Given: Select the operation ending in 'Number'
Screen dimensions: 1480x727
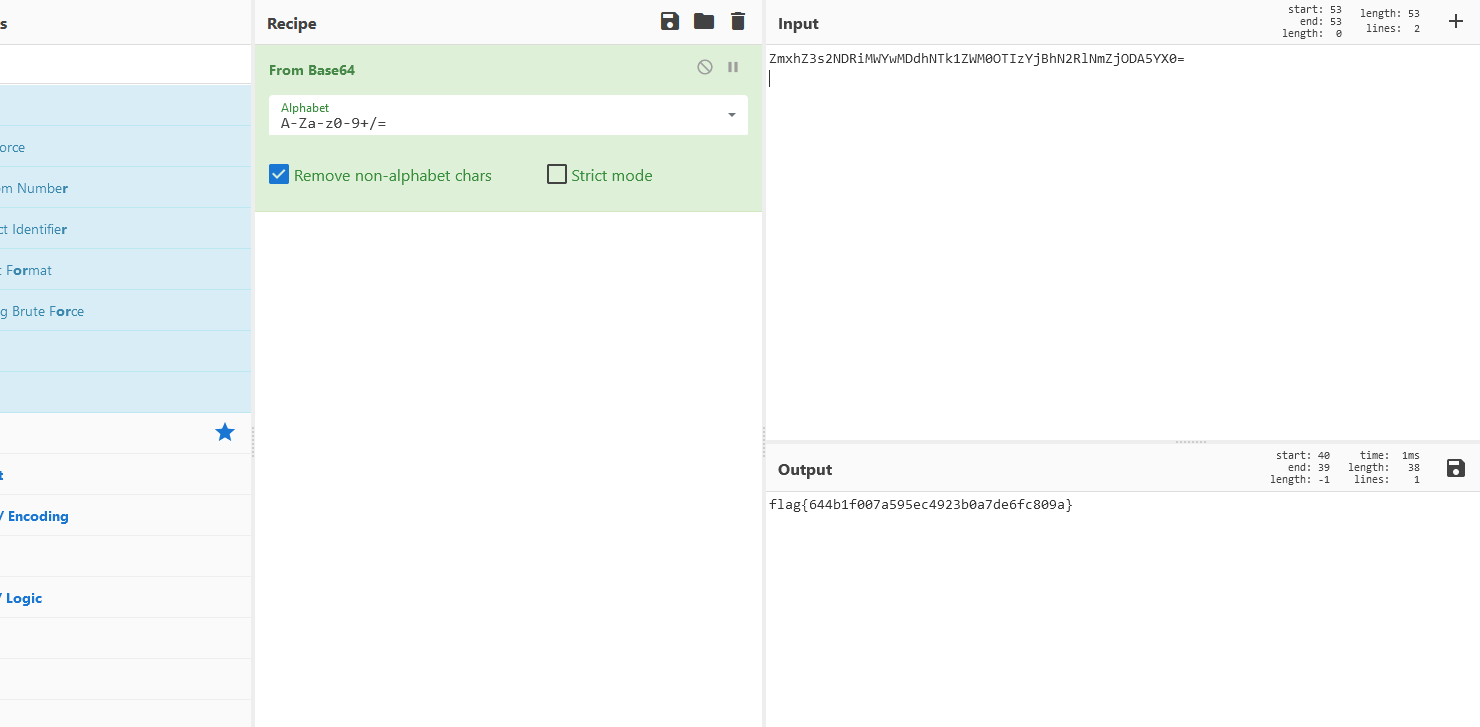Looking at the screenshot, I should click(x=125, y=188).
